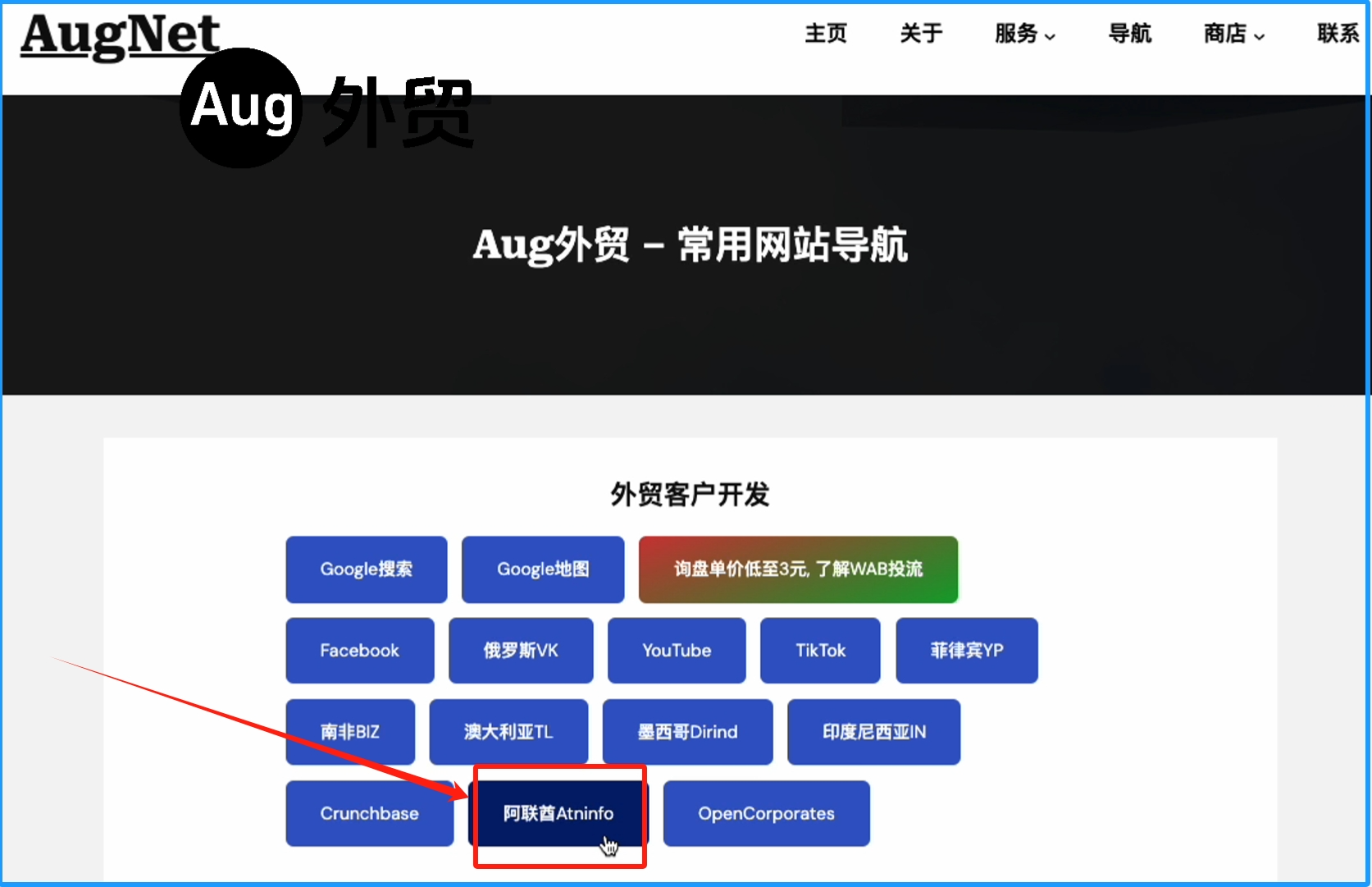This screenshot has height=887, width=1372.
Task: Open the 关于 menu item
Action: [x=921, y=34]
